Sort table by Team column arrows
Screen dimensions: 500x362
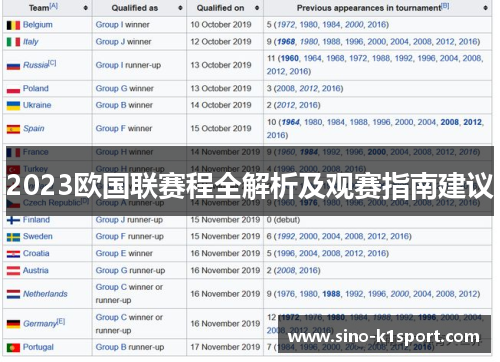86,8
